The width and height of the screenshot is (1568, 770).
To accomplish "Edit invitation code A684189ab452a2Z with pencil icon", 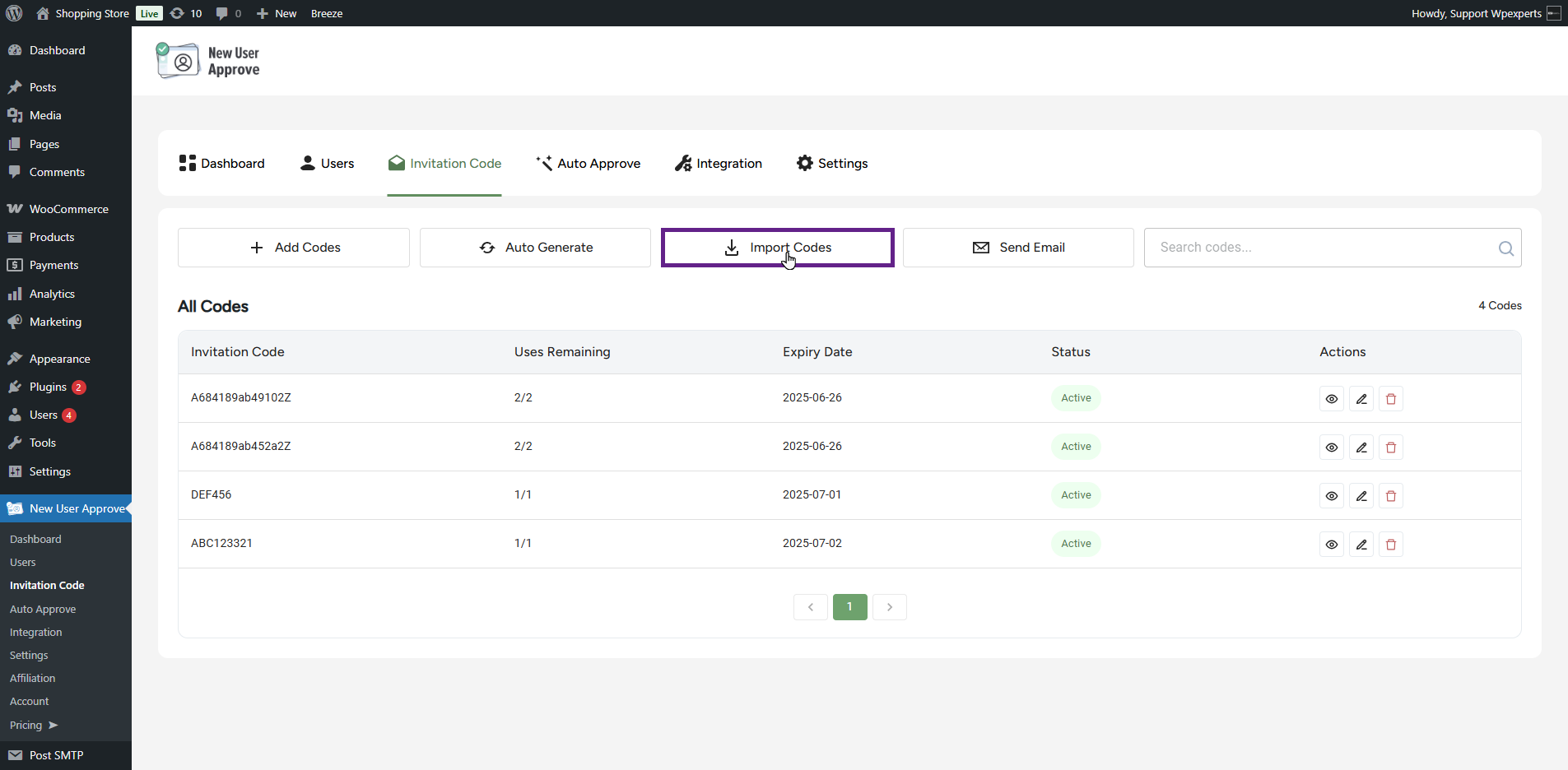I will [x=1361, y=448].
